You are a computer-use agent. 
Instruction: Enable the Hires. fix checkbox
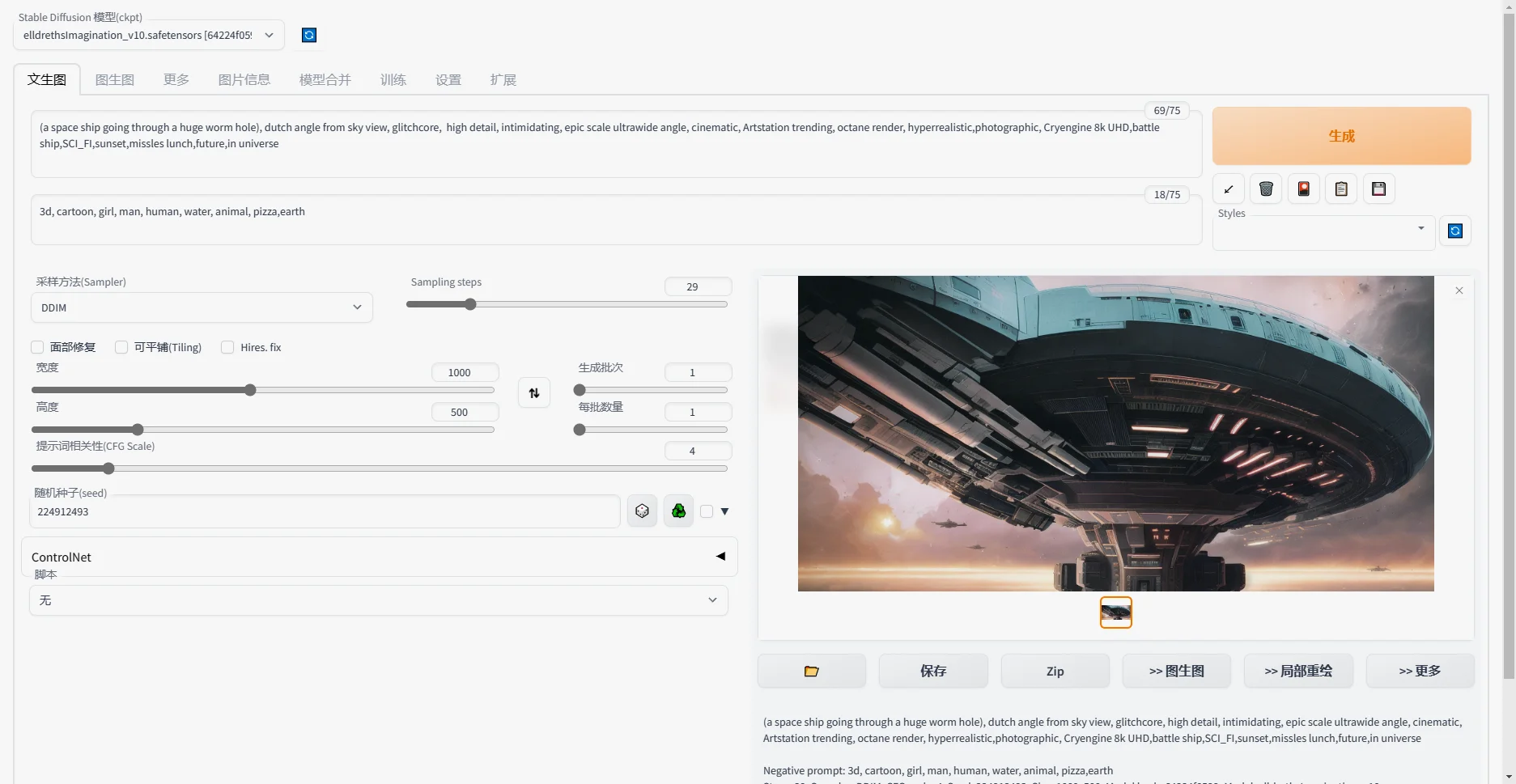(x=227, y=347)
